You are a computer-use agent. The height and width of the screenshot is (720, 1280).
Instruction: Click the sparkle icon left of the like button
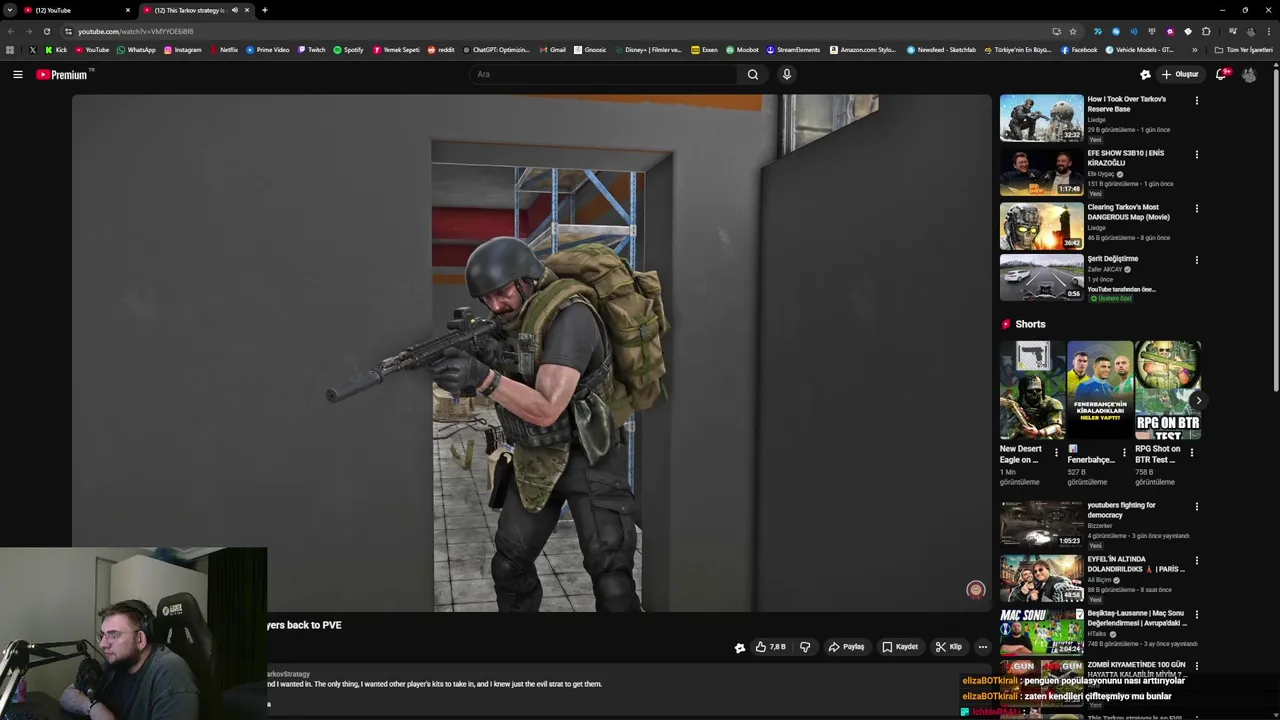click(x=740, y=647)
